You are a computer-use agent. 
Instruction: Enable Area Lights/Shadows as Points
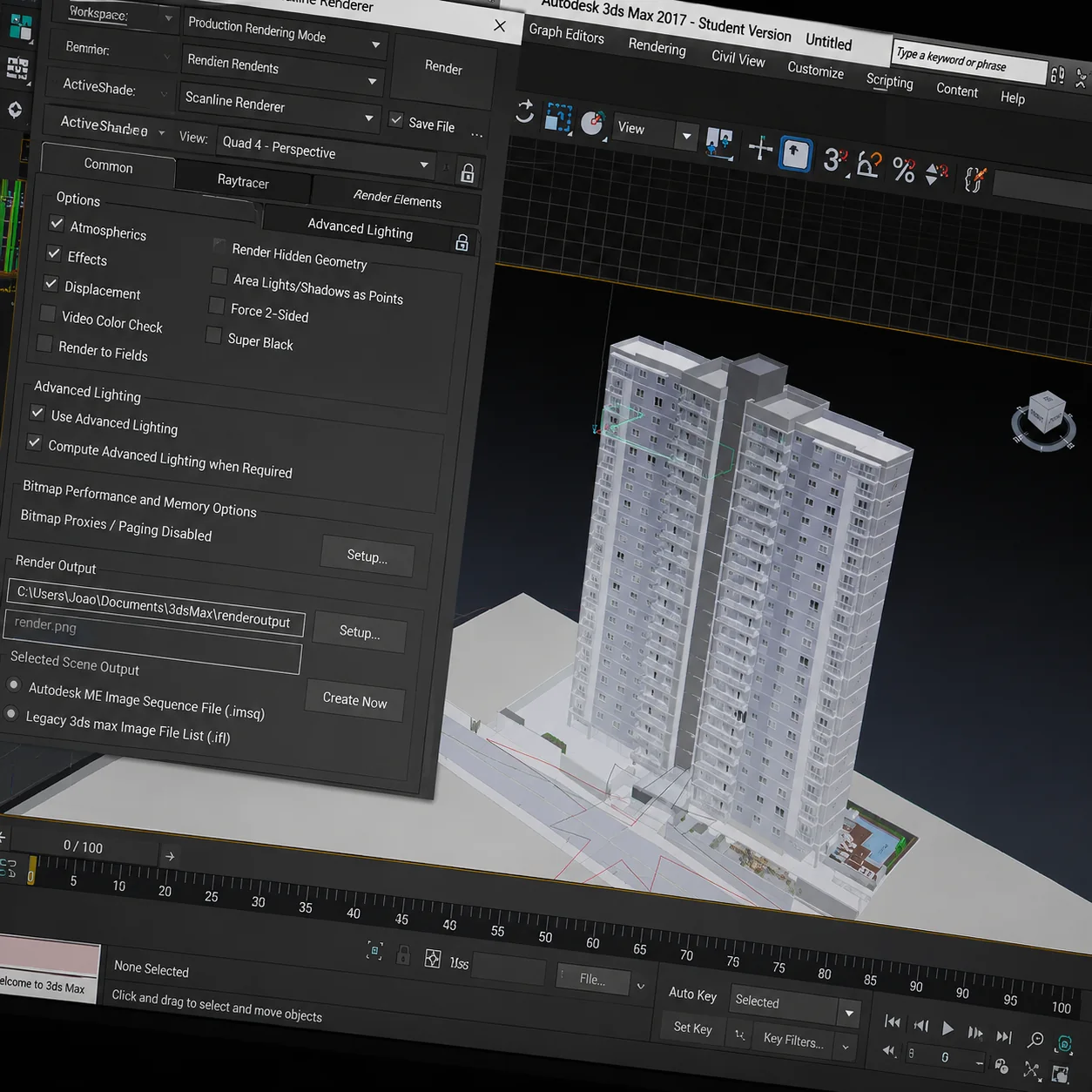click(x=219, y=276)
